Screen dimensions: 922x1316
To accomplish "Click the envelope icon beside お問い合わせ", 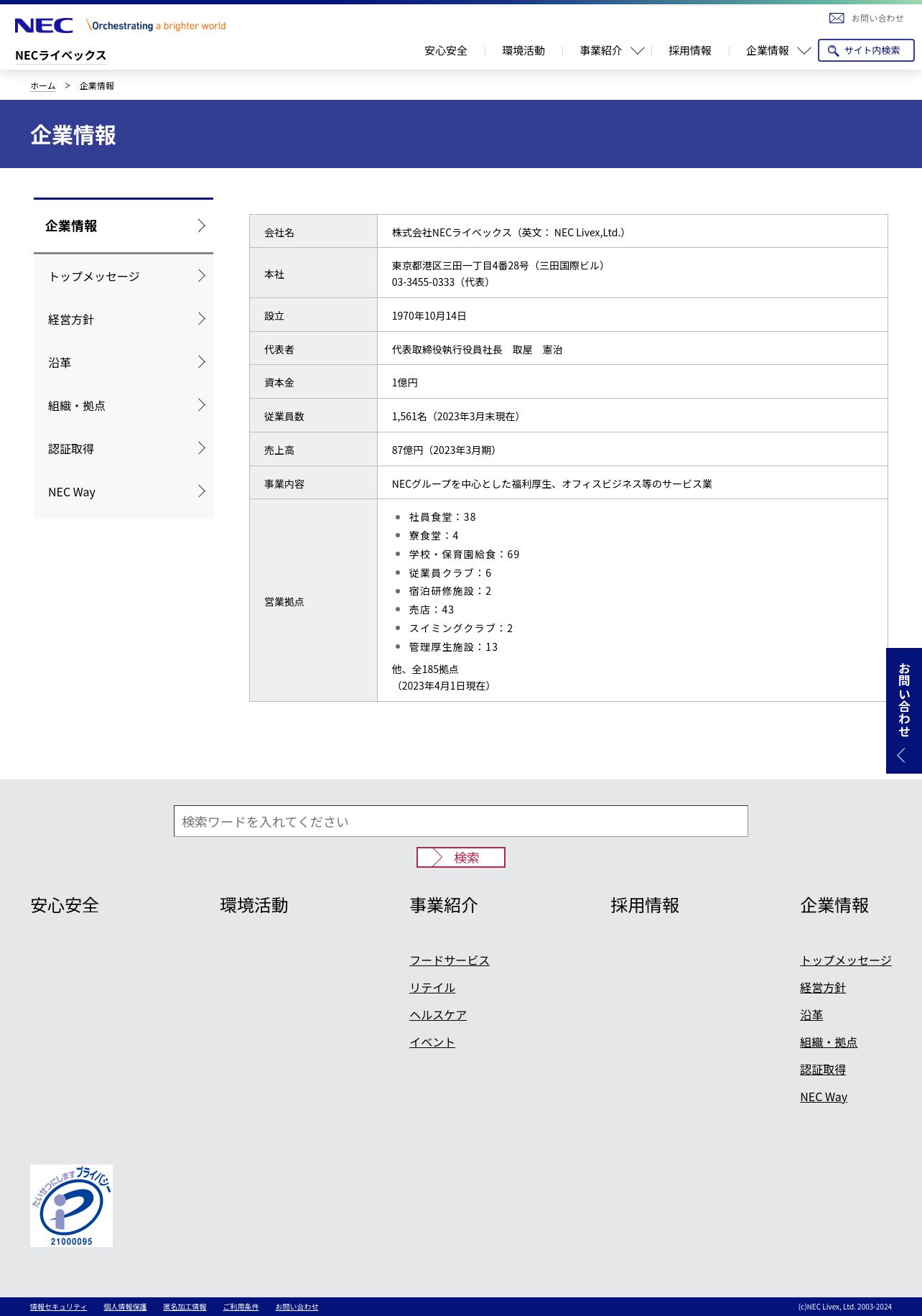I will click(837, 18).
